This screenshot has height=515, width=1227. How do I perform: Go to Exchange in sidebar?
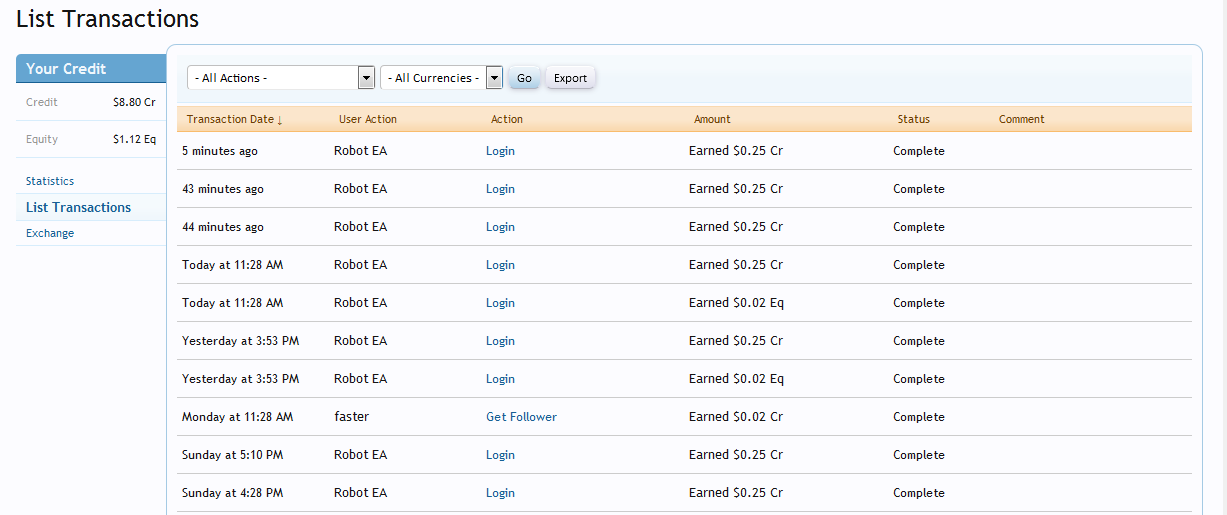pyautogui.click(x=50, y=233)
